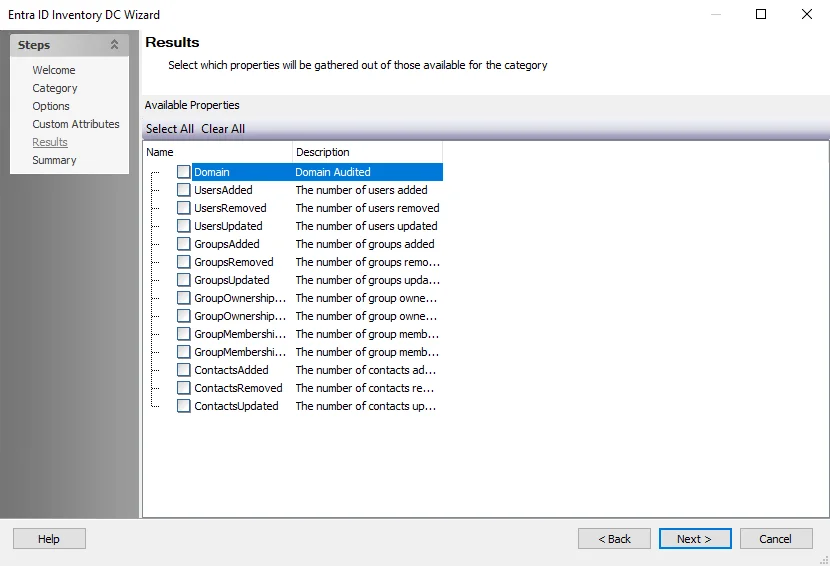Viewport: 830px width, 566px height.
Task: Click 'The number of contacts up...' description
Action: point(366,406)
